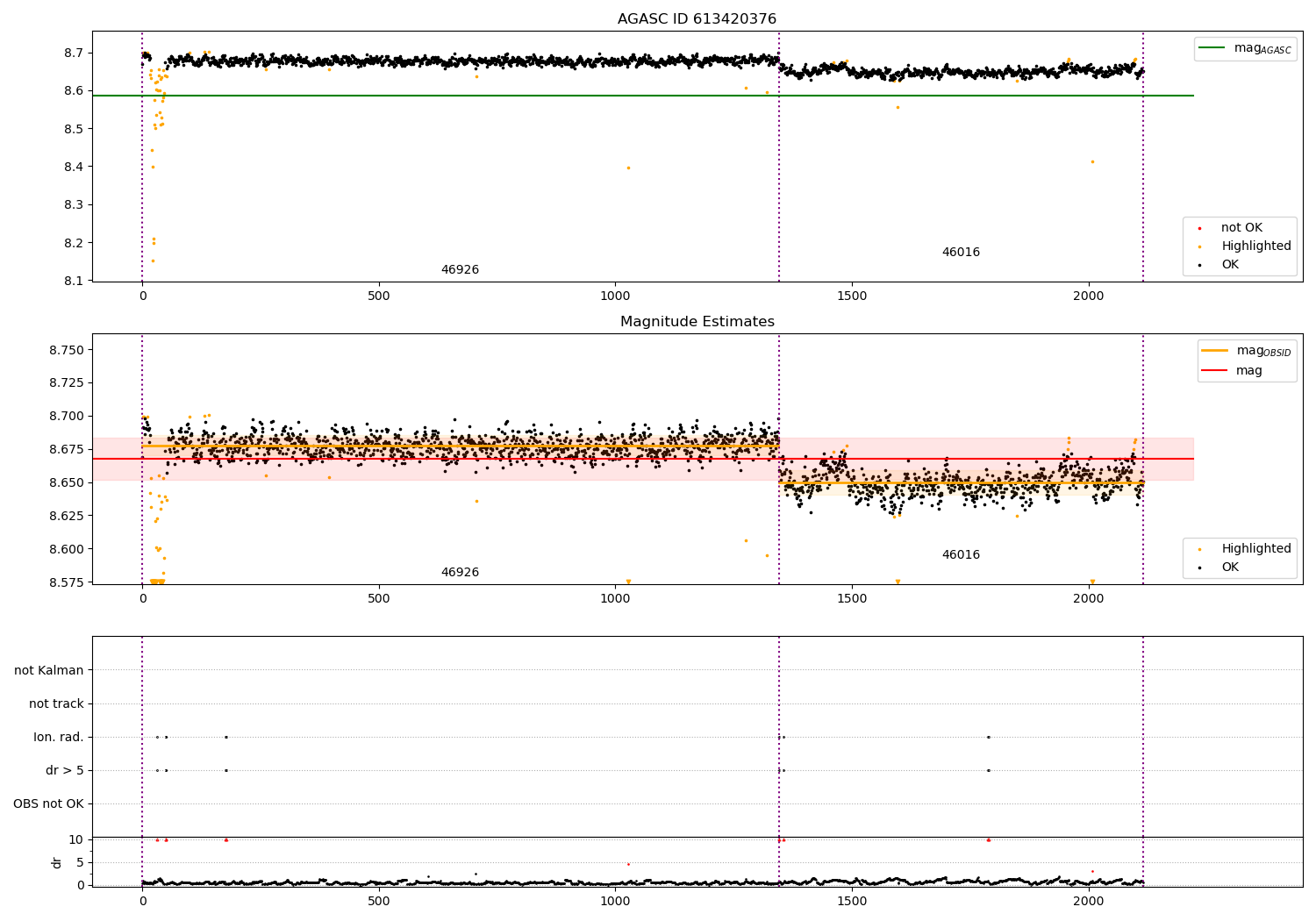The height and width of the screenshot is (921, 1316).
Task: Click y-axis tick 8.675 in middle plot
Action: [67, 450]
